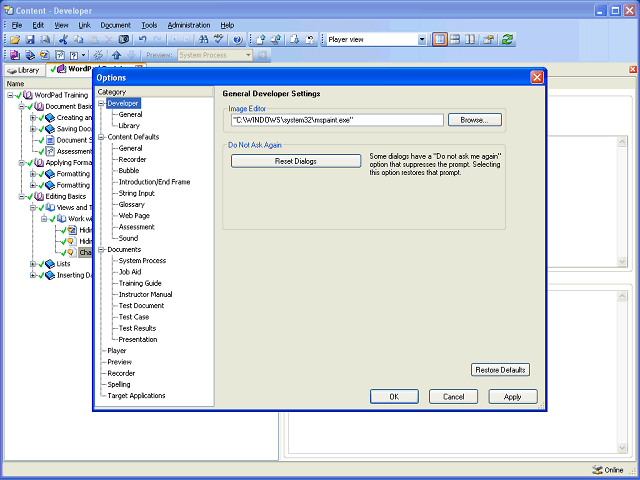The image size is (640, 480).
Task: Expand the Lists tree node
Action: tap(33, 264)
